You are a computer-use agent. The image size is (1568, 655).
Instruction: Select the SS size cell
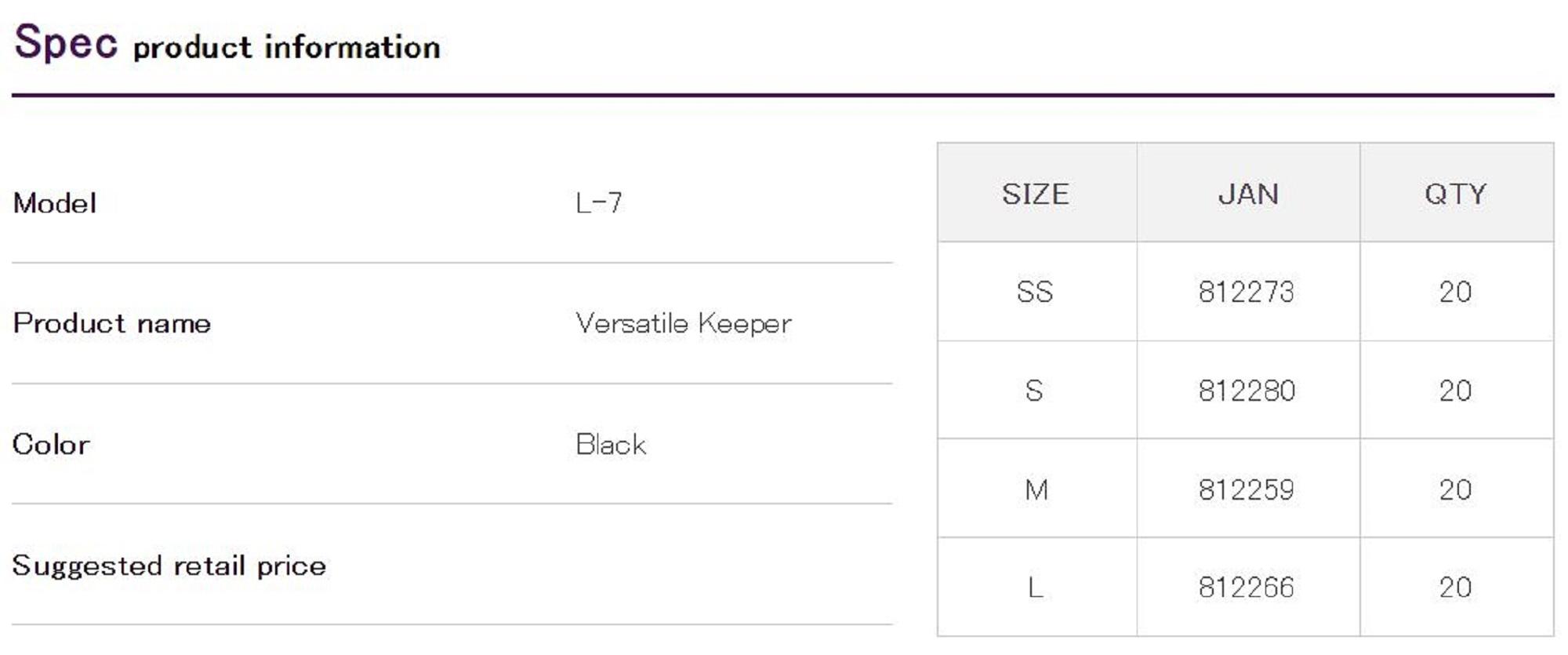(1035, 292)
